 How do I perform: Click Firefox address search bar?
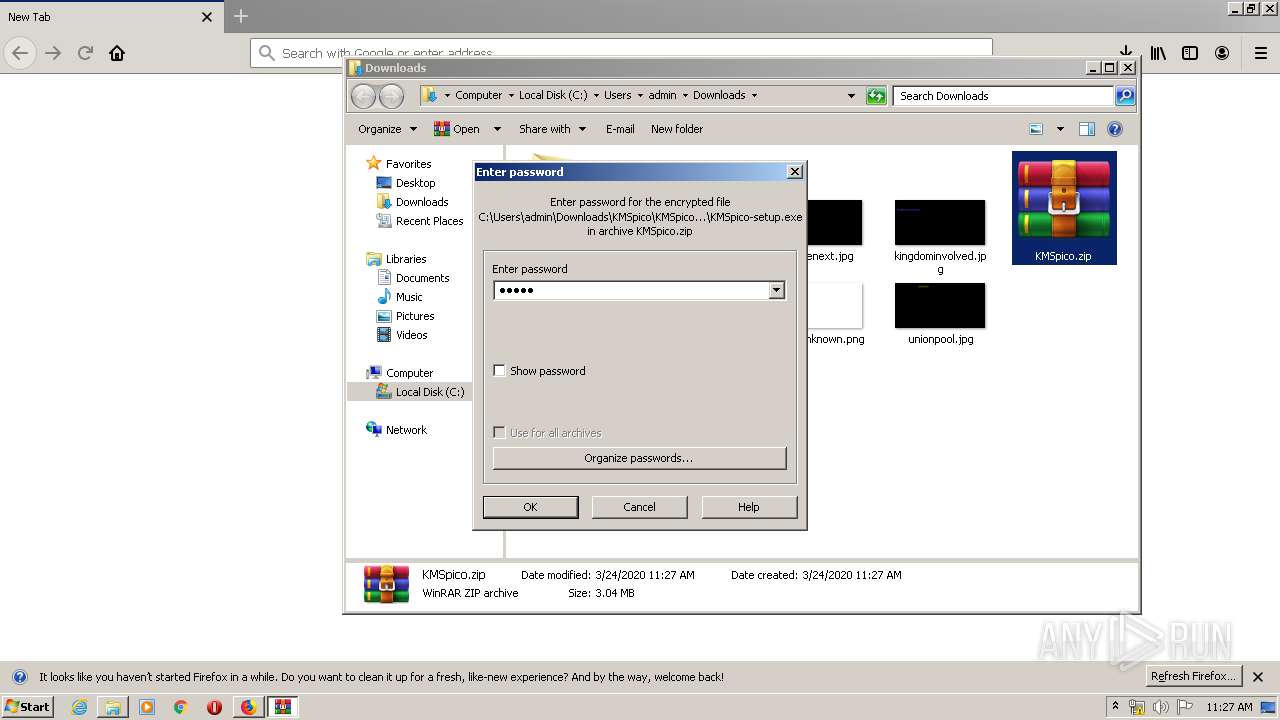pos(621,53)
